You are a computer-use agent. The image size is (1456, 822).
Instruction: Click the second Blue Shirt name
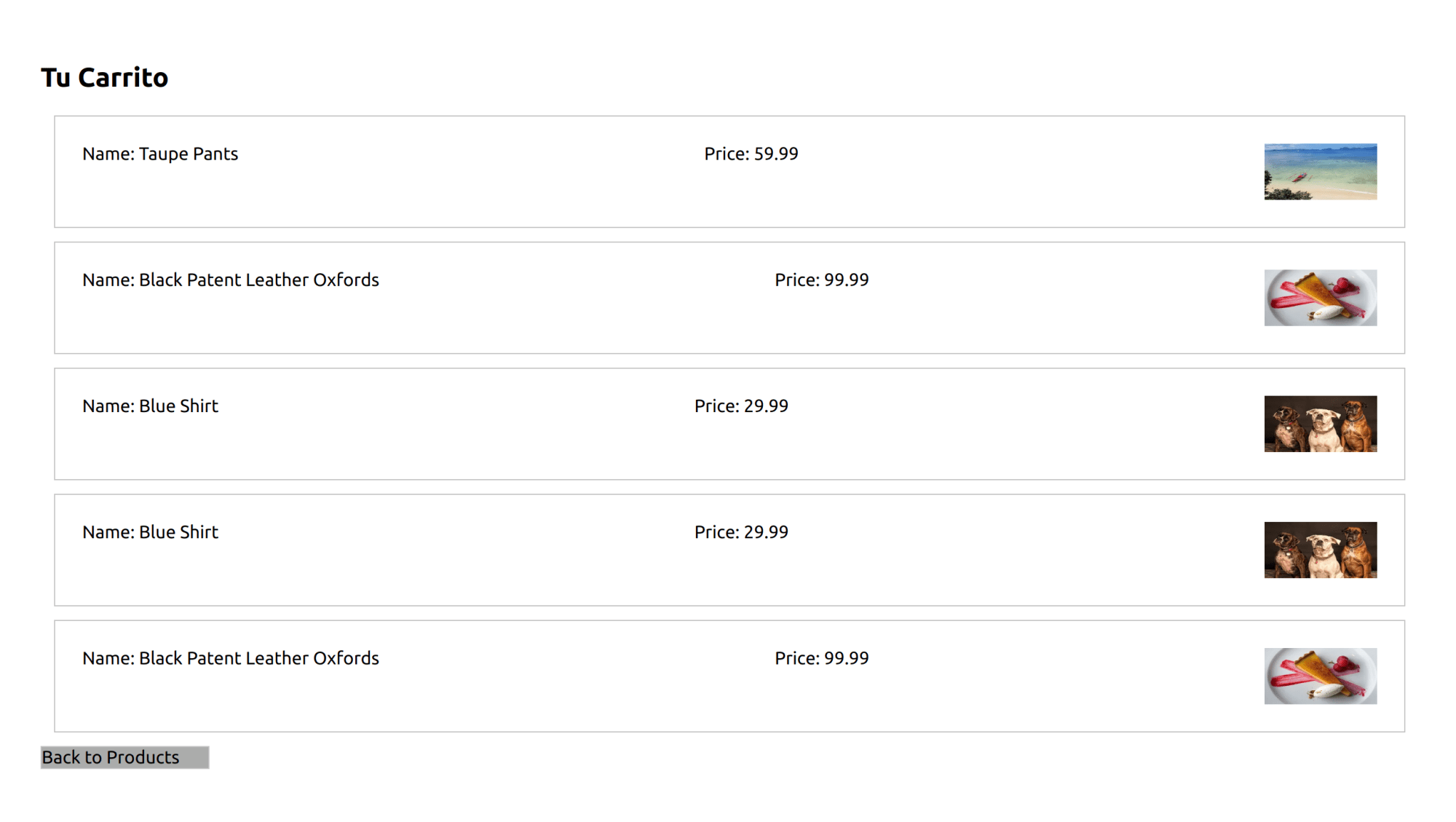tap(150, 532)
